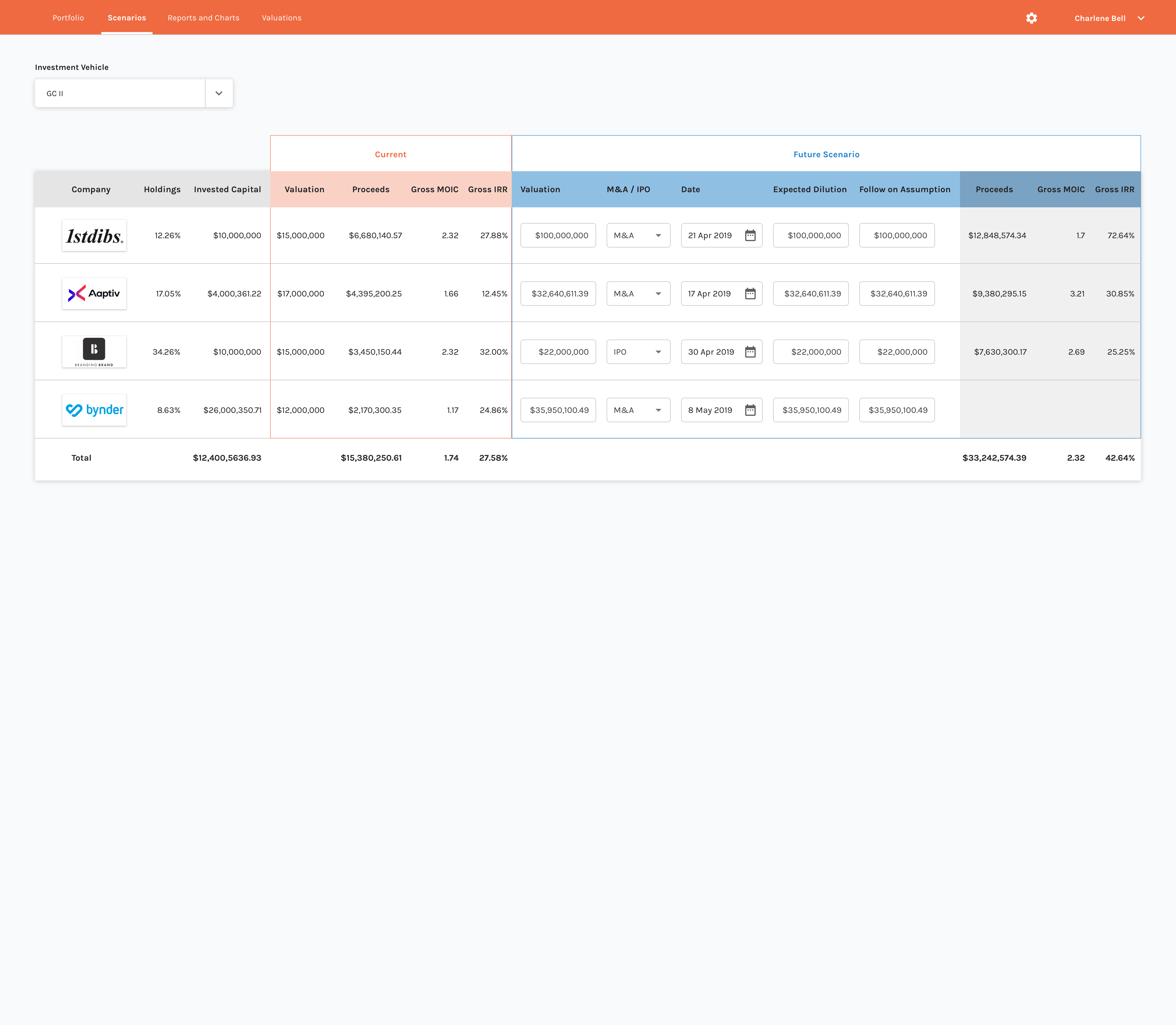This screenshot has width=1176, height=1025.
Task: Open calendar for 8 May 2019 date
Action: coord(750,410)
